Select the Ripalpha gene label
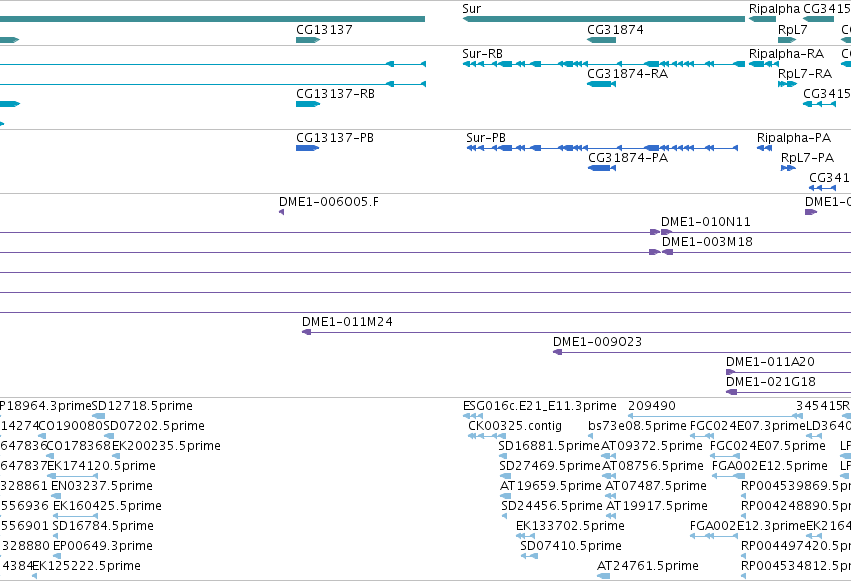 (774, 9)
